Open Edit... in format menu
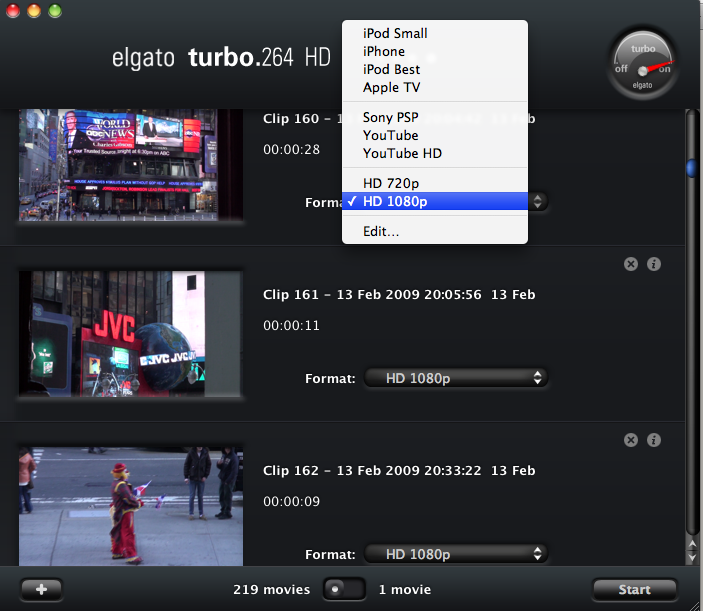Viewport: 703px width, 611px height. coord(434,231)
